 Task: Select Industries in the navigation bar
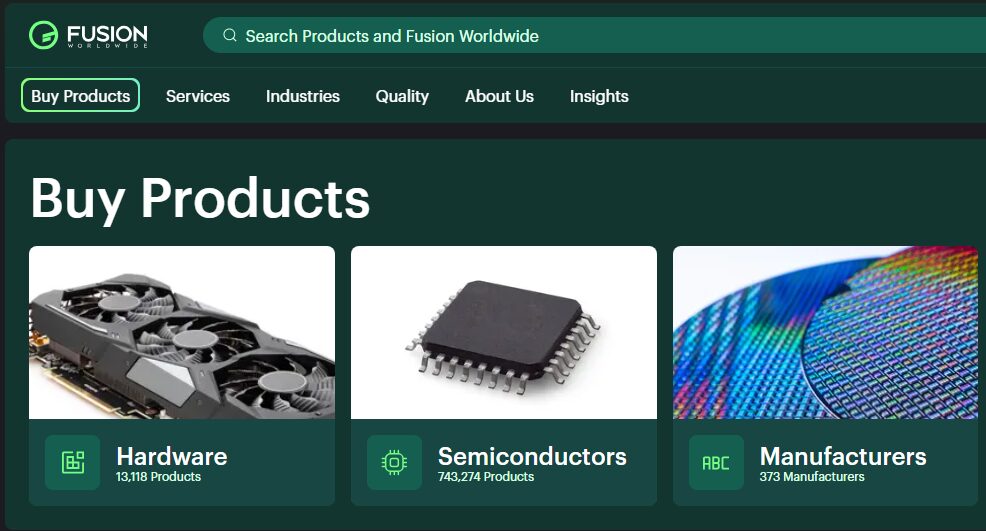pyautogui.click(x=302, y=96)
